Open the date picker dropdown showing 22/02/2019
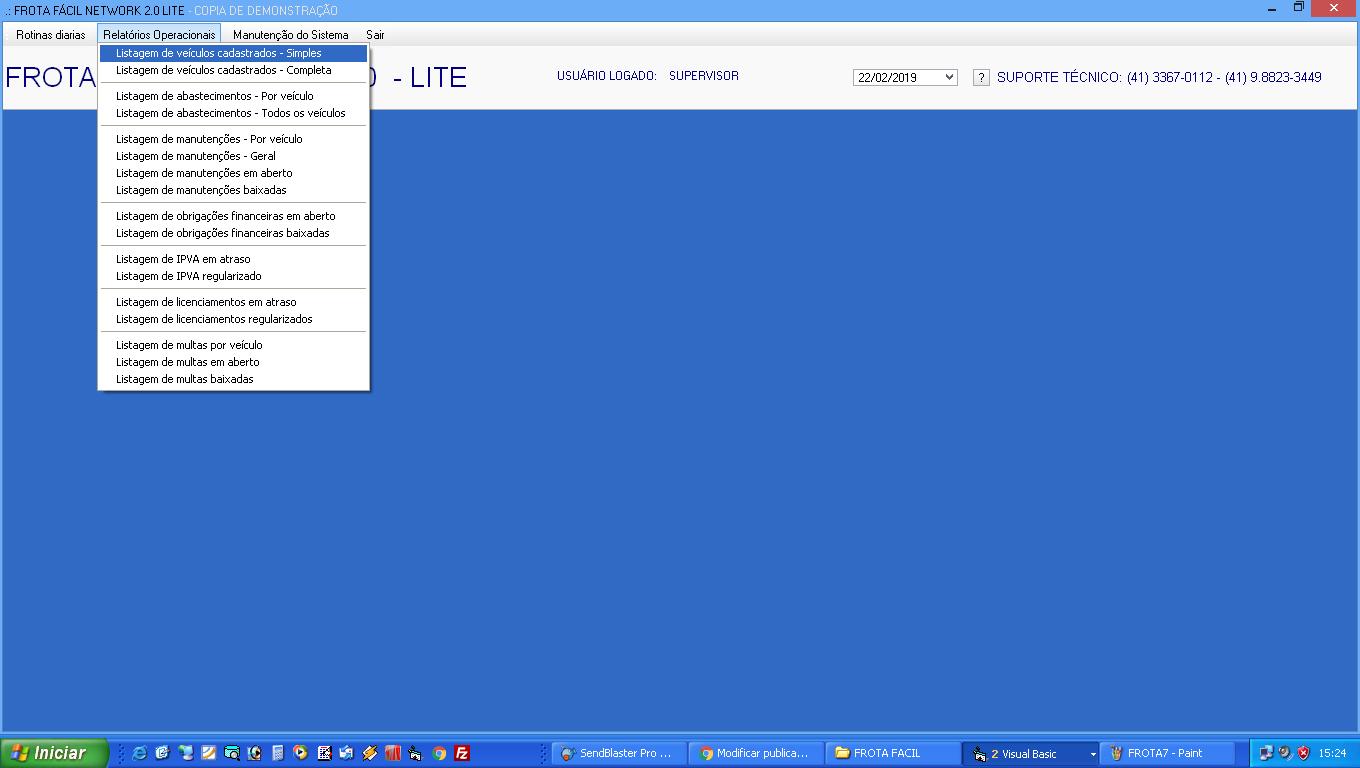 [948, 77]
